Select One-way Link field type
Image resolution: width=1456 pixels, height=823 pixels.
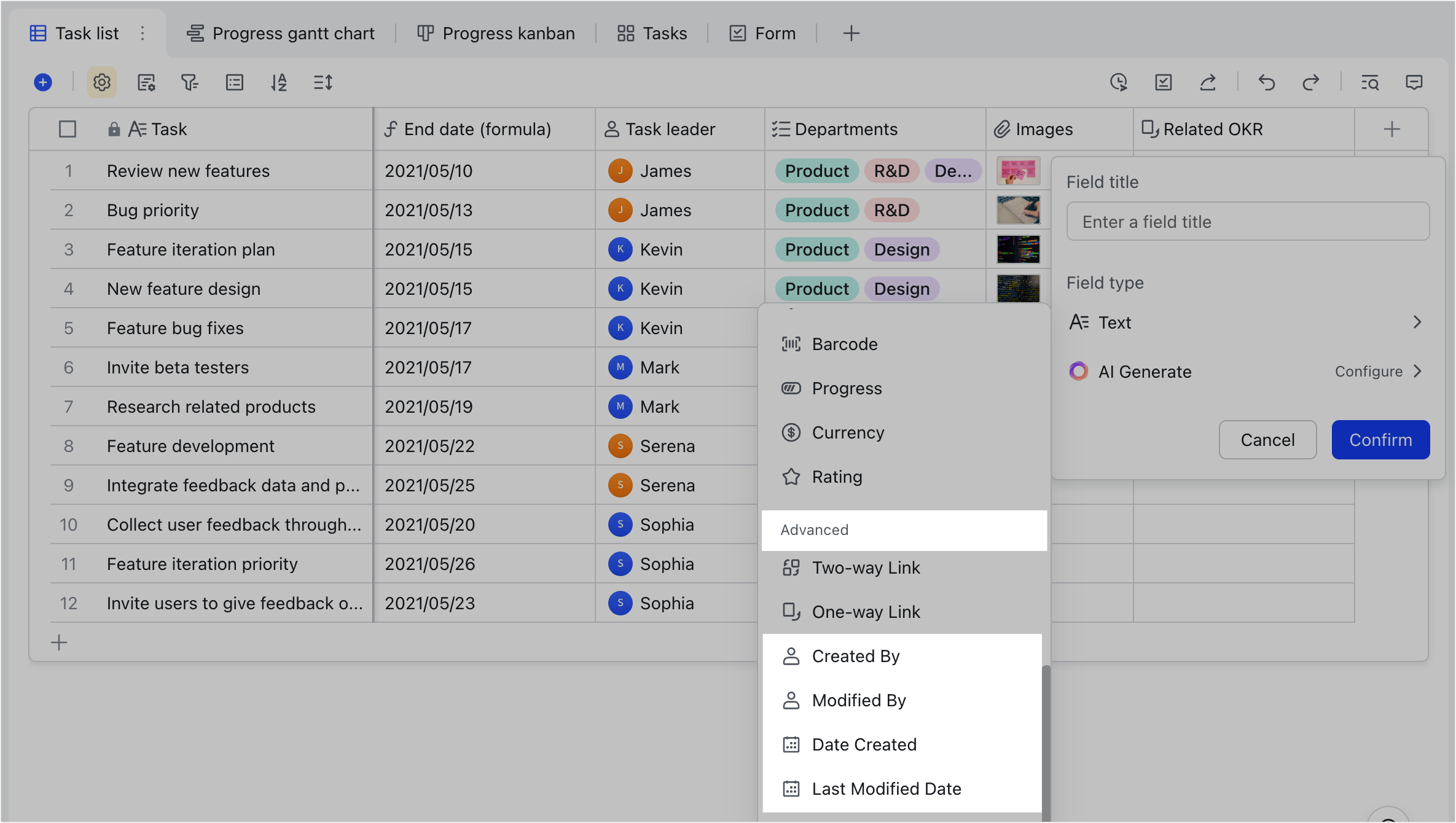[903, 612]
